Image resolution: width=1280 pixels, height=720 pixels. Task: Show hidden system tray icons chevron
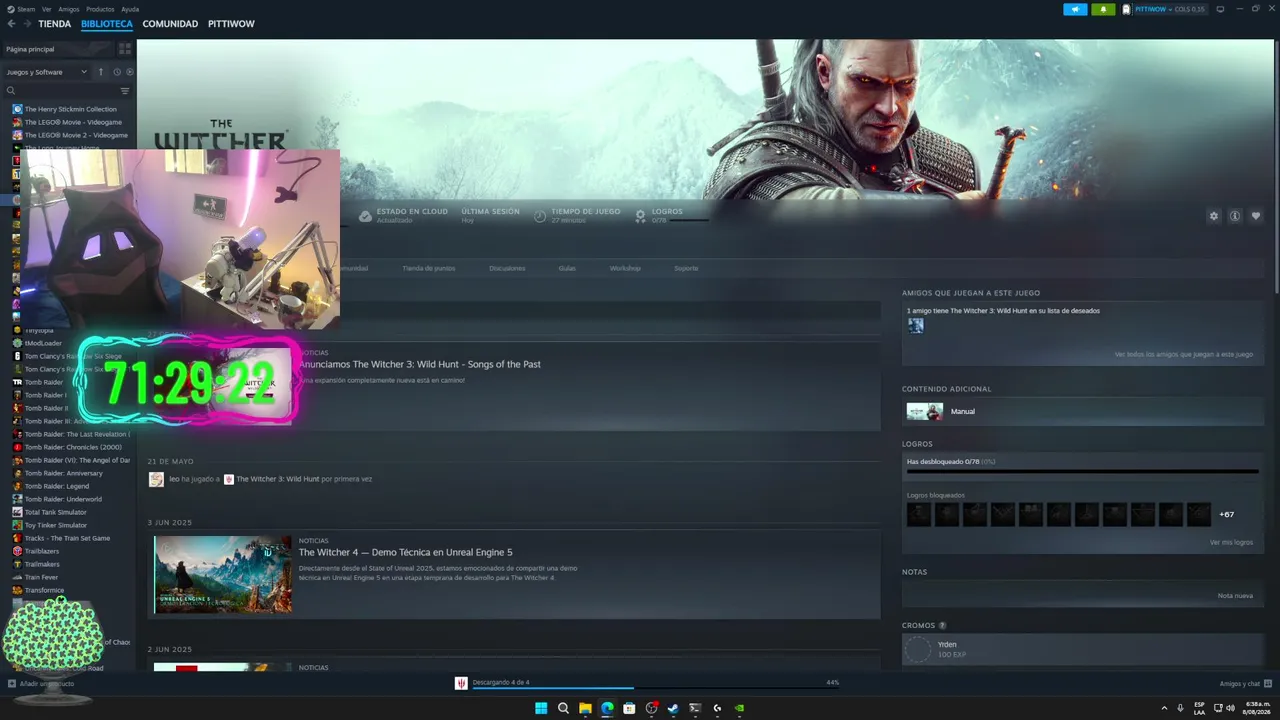(x=1164, y=708)
